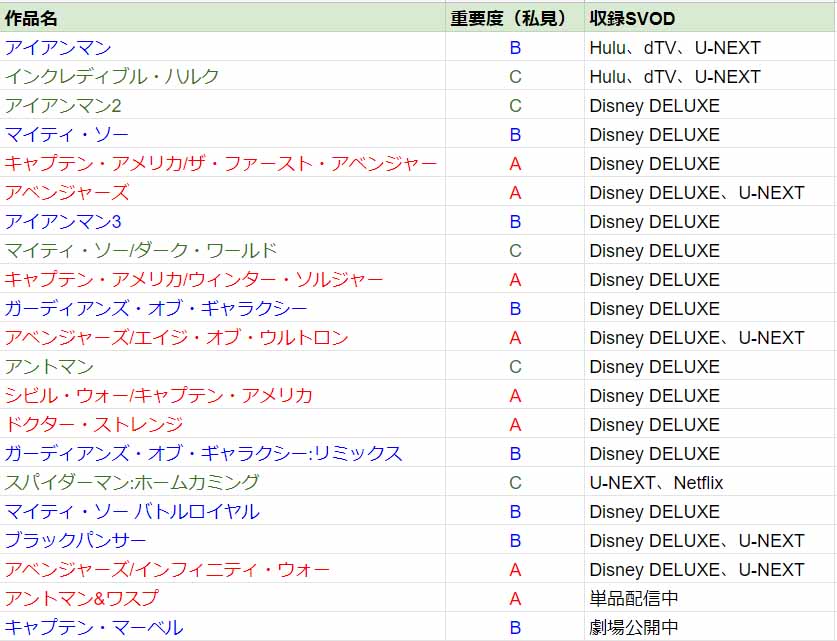Select the 収録SVOD header cell
Image resolution: width=837 pixels, height=641 pixels.
point(710,18)
